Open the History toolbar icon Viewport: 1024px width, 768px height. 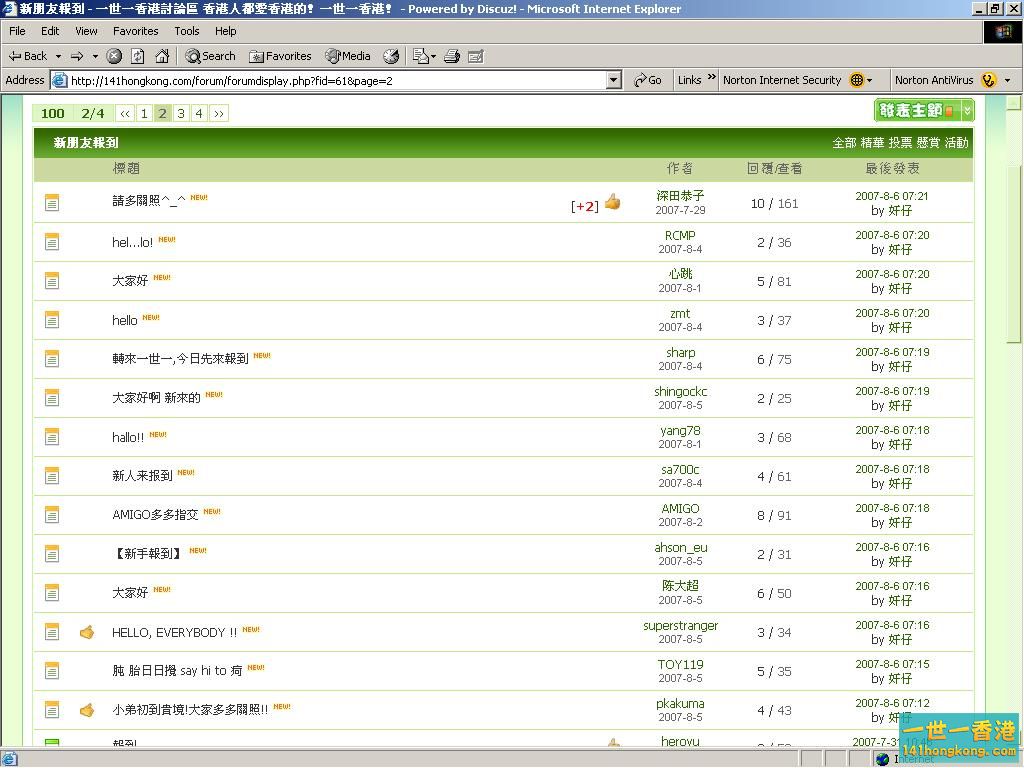pyautogui.click(x=391, y=56)
